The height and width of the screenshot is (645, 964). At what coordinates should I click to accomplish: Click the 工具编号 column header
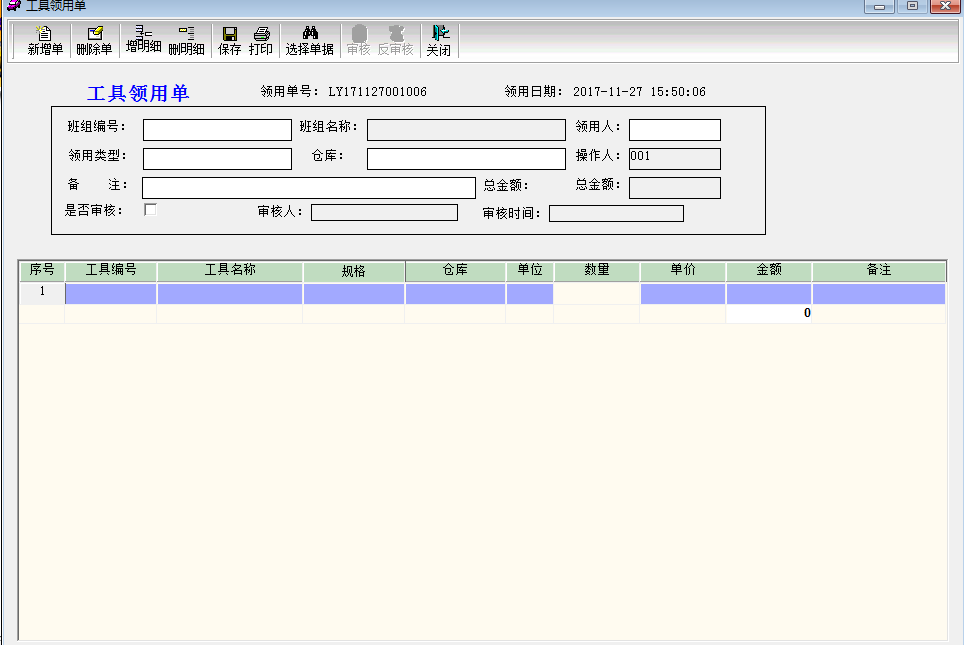point(111,271)
